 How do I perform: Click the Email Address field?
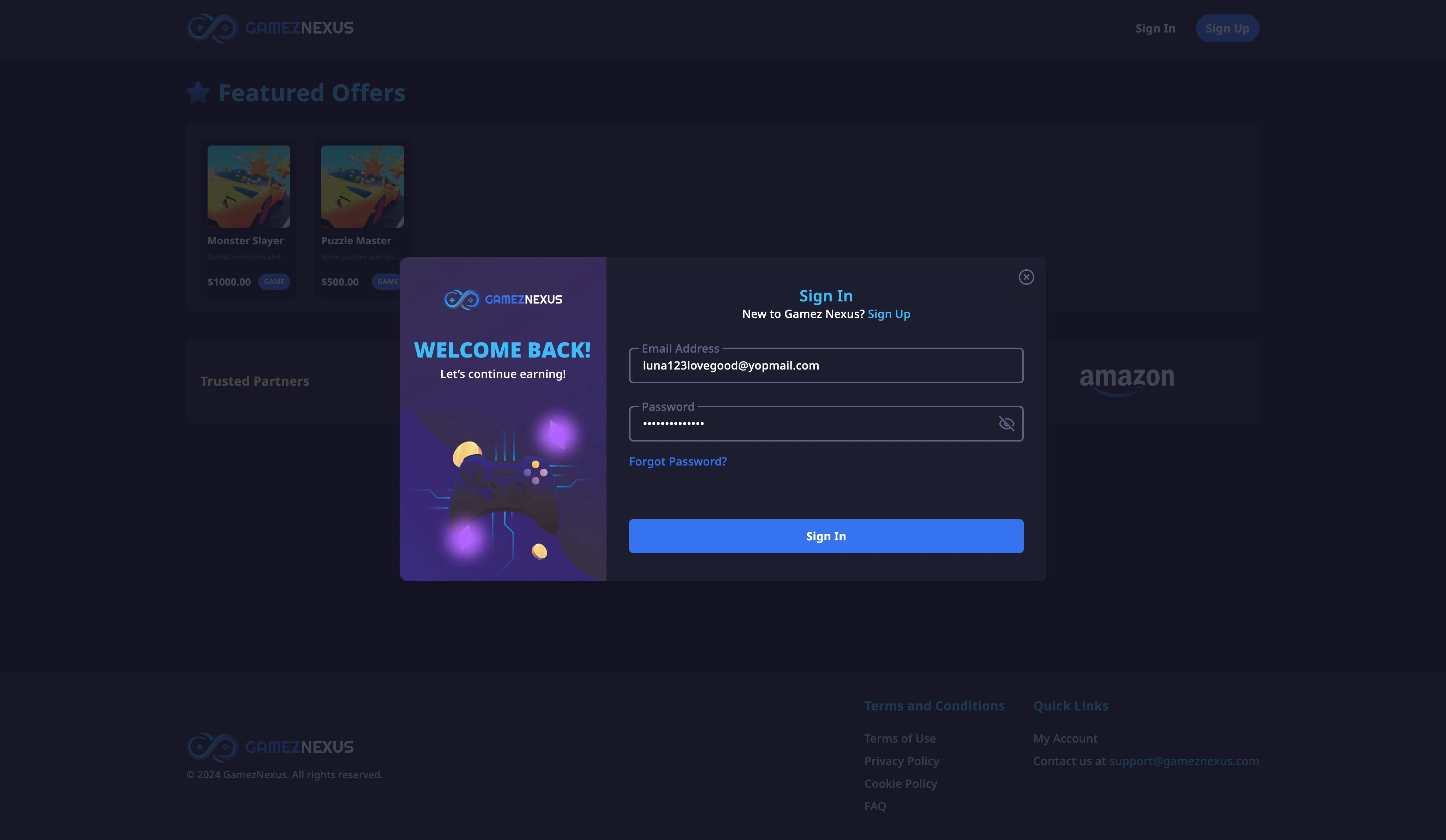pyautogui.click(x=826, y=366)
